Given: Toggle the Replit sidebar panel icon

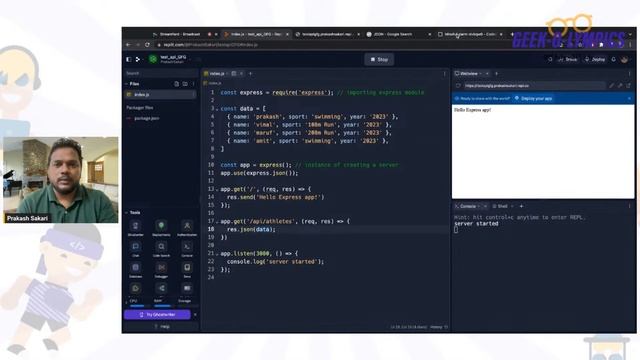Looking at the screenshot, I should point(129,60).
